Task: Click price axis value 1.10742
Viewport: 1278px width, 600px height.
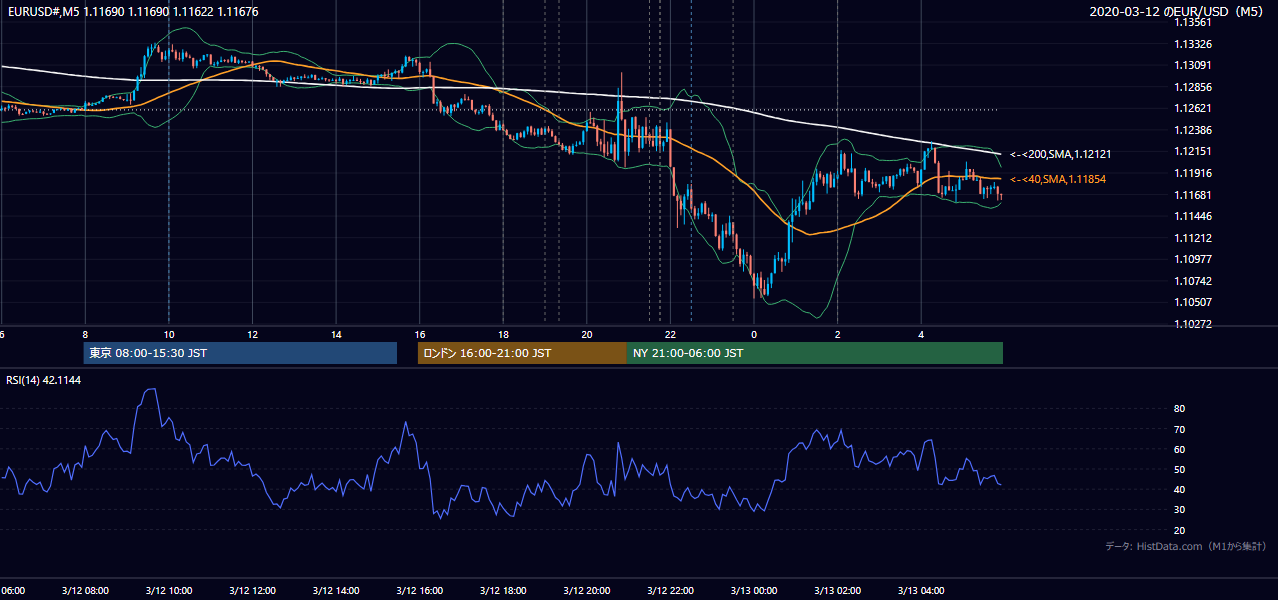Action: tap(1193, 281)
